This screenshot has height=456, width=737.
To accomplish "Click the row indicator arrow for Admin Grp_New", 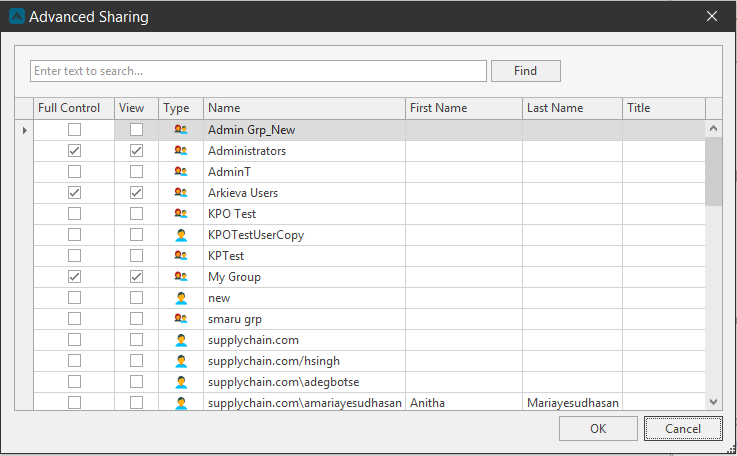I will [24, 130].
